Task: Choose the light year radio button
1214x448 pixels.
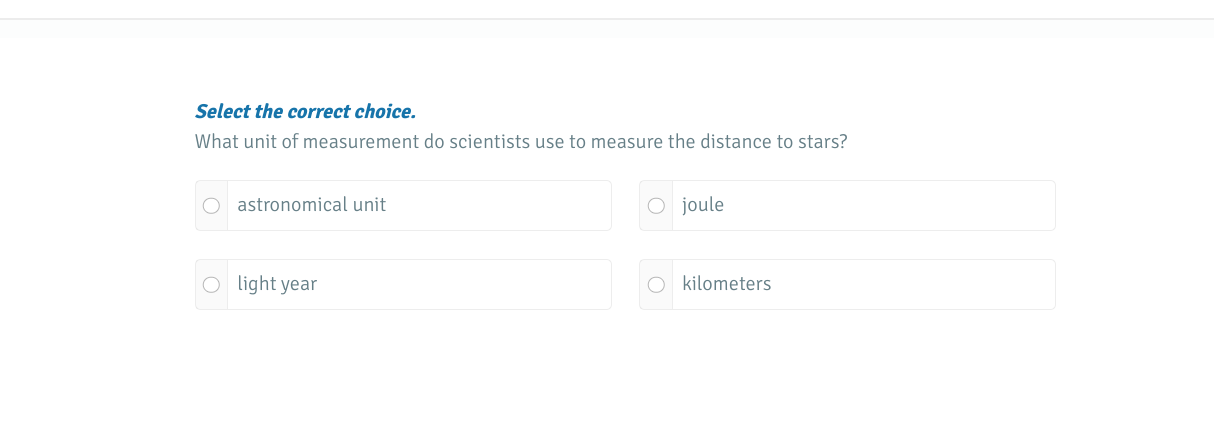Action: (211, 285)
